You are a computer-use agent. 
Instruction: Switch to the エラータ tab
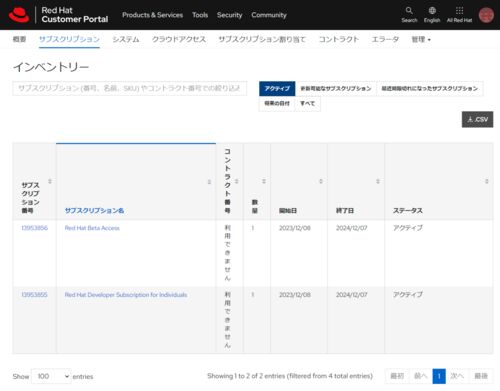385,39
